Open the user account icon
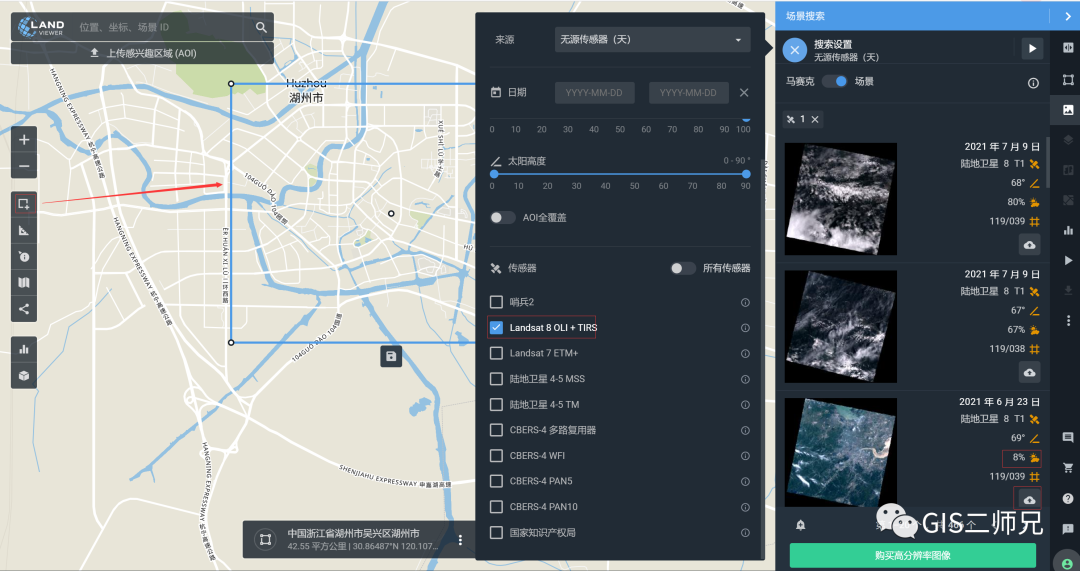The image size is (1080, 571). (x=1067, y=561)
